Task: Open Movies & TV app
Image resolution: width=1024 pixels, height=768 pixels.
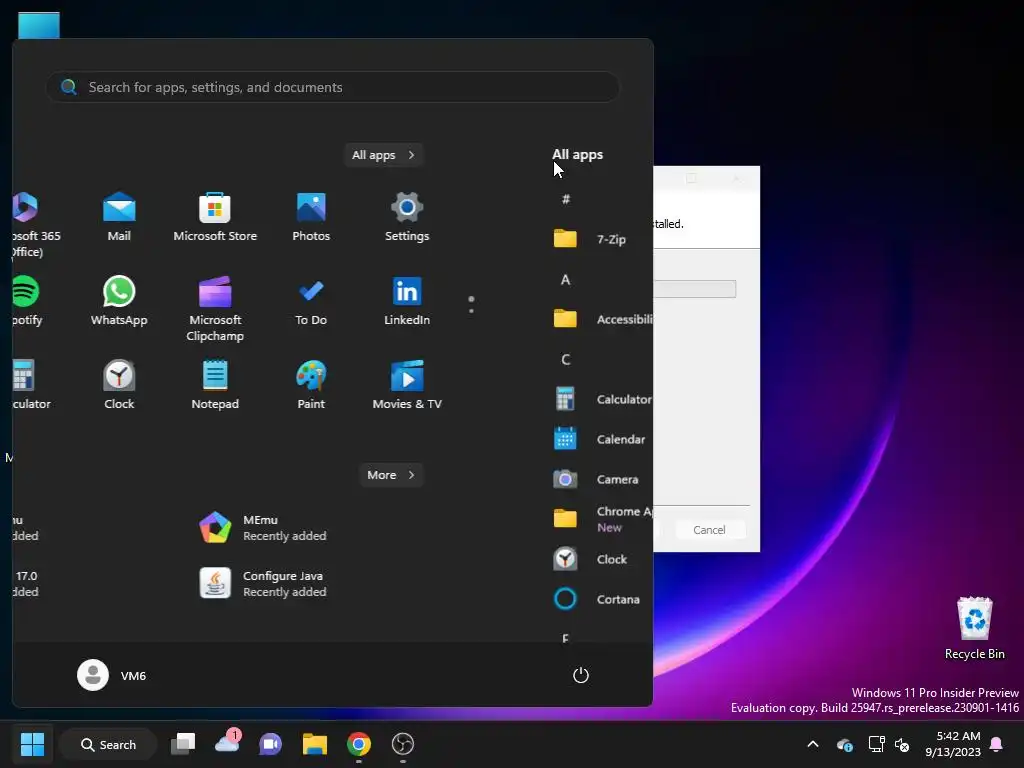Action: (x=407, y=385)
